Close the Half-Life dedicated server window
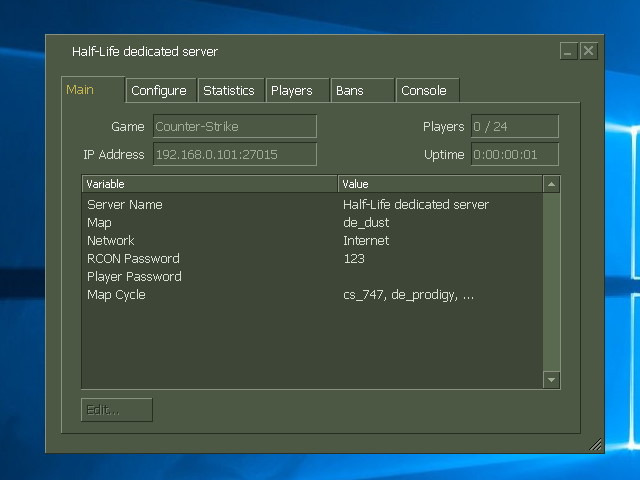Screen dimensions: 640x480 point(588,51)
